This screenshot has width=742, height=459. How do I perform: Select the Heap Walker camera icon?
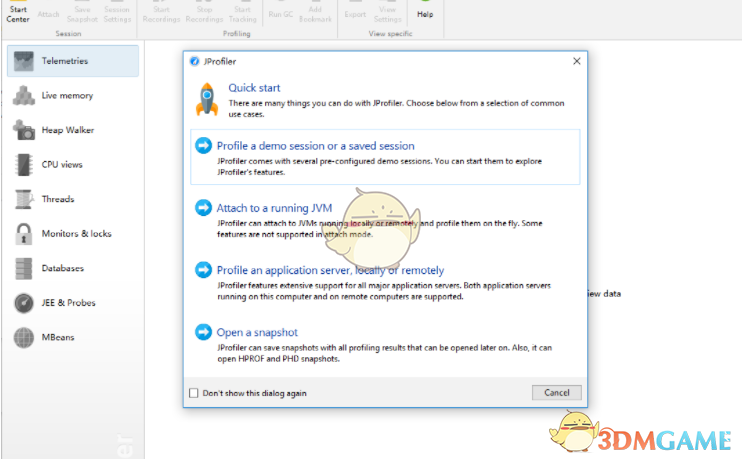coord(24,130)
